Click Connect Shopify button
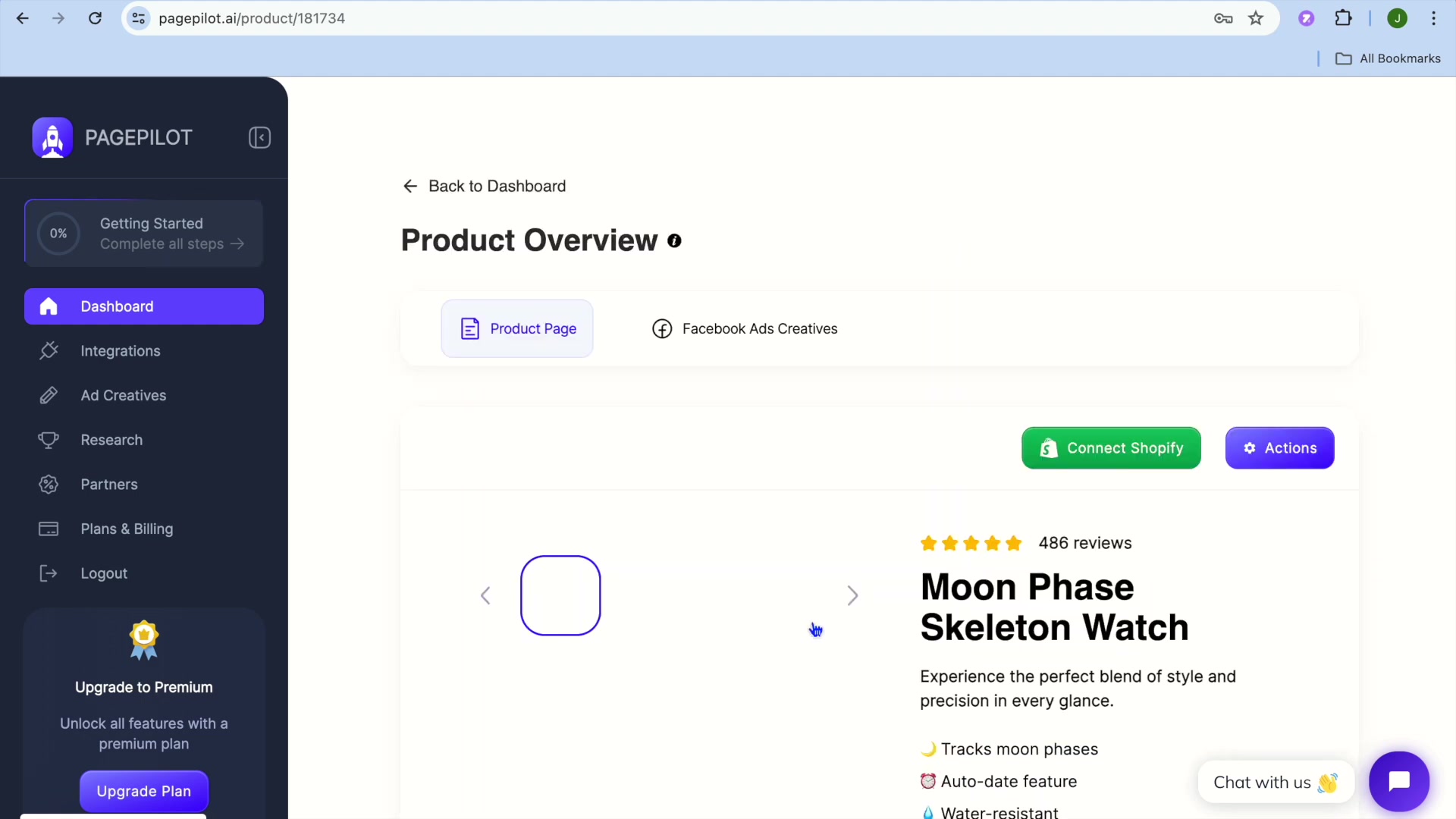 [x=1111, y=448]
